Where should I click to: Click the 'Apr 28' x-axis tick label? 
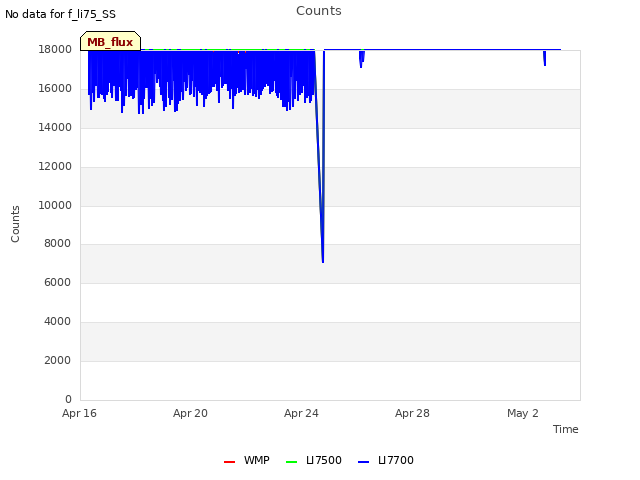coord(412,413)
